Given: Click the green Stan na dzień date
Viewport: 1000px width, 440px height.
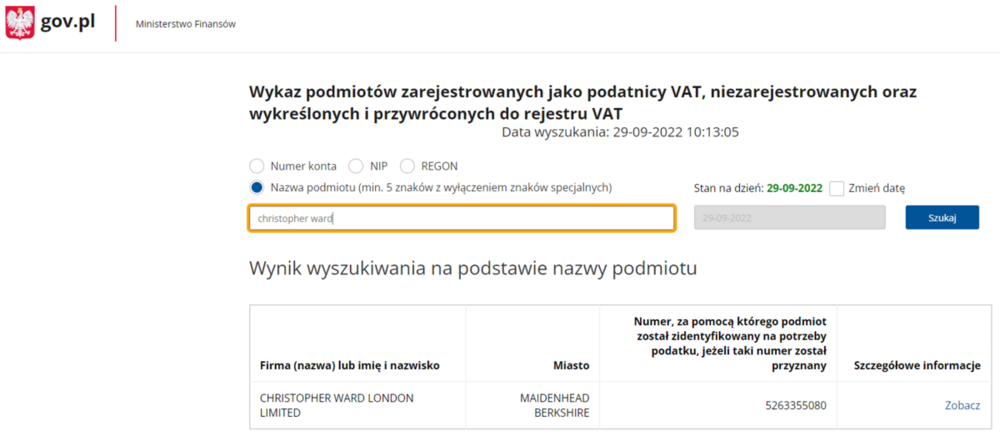Looking at the screenshot, I should coord(794,187).
